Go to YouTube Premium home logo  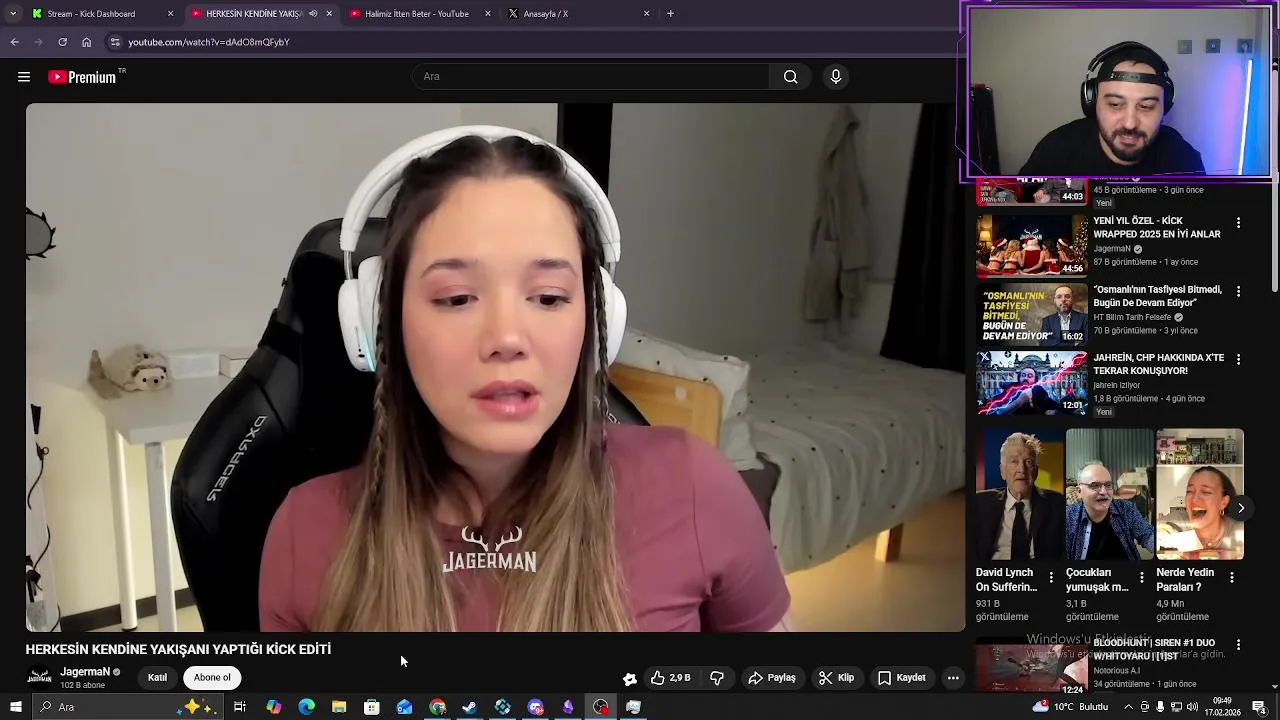point(84,77)
